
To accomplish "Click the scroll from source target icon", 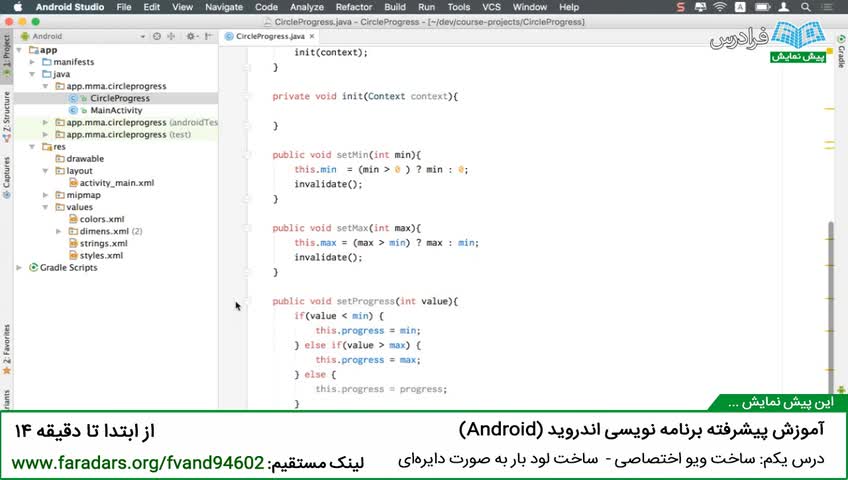I will [x=157, y=36].
